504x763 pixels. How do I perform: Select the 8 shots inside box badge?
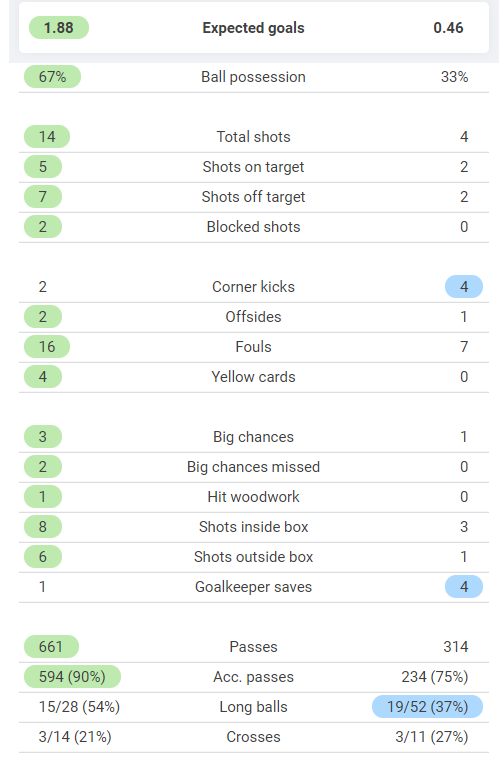[x=43, y=527]
